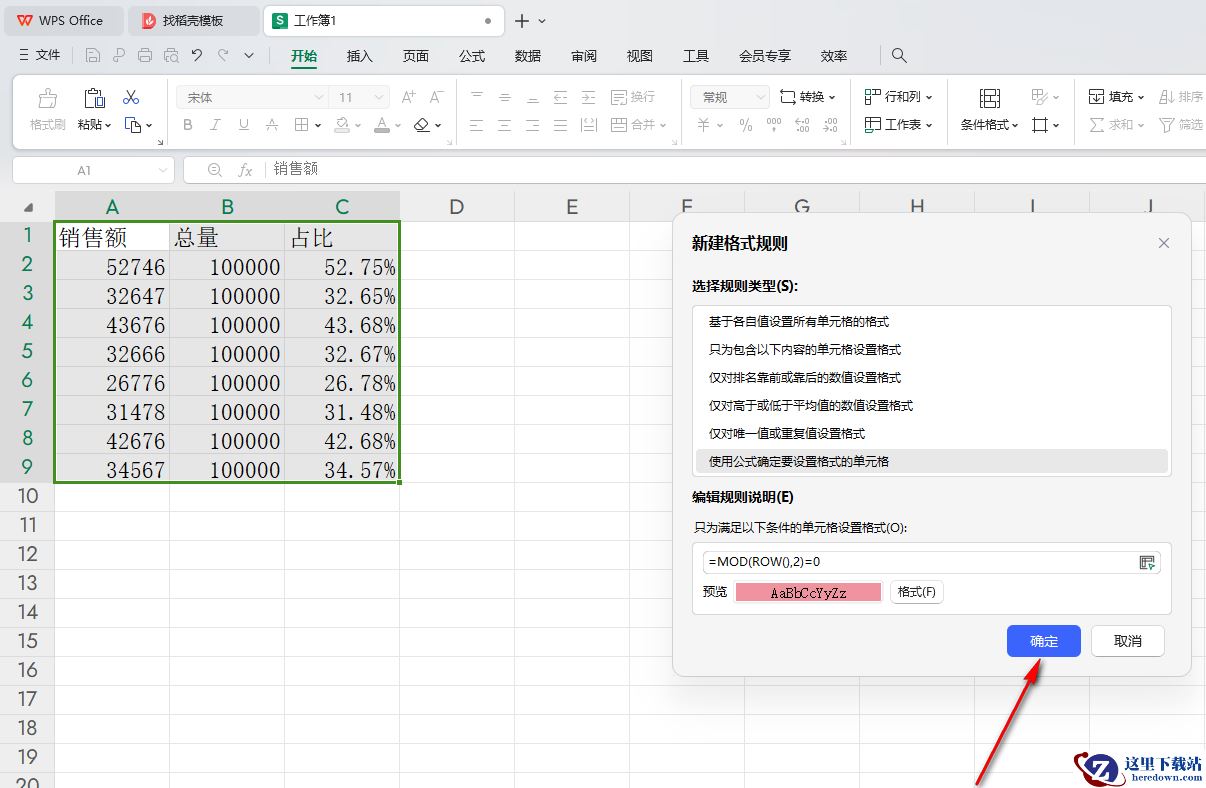The image size is (1206, 788).
Task: Switch to the View (视图) tab
Action: tap(640, 56)
